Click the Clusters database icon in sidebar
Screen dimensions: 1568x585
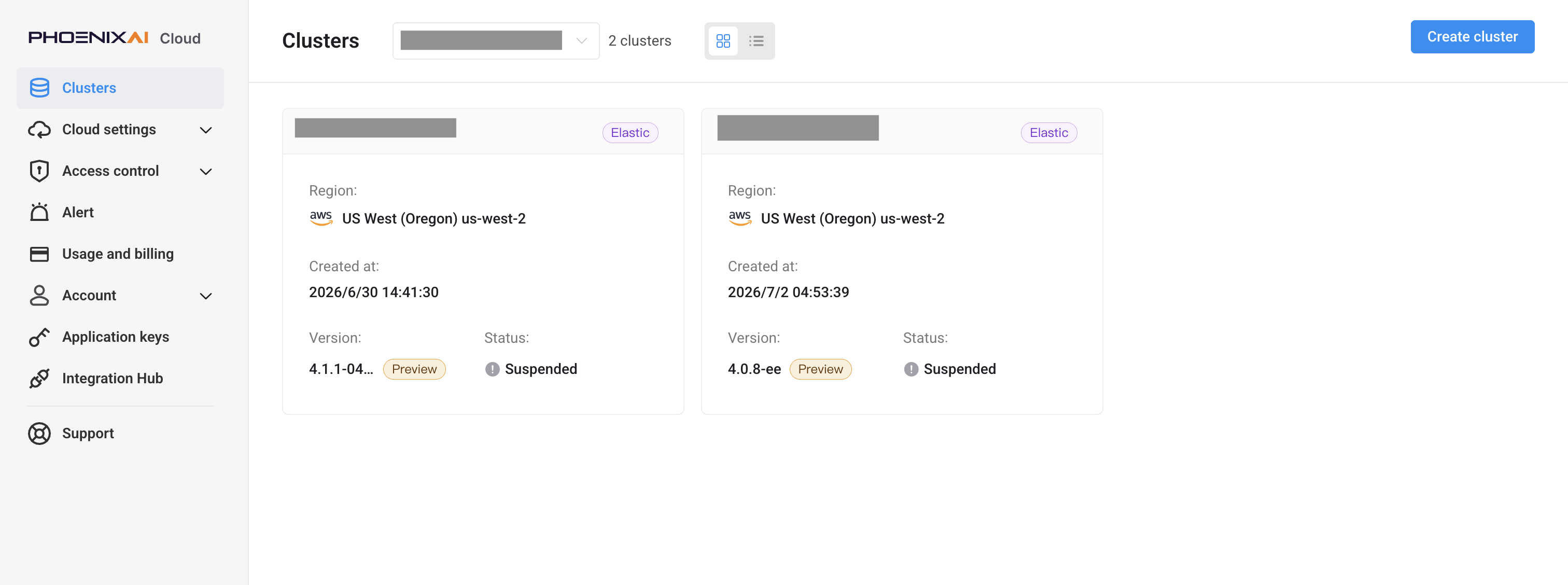coord(39,88)
